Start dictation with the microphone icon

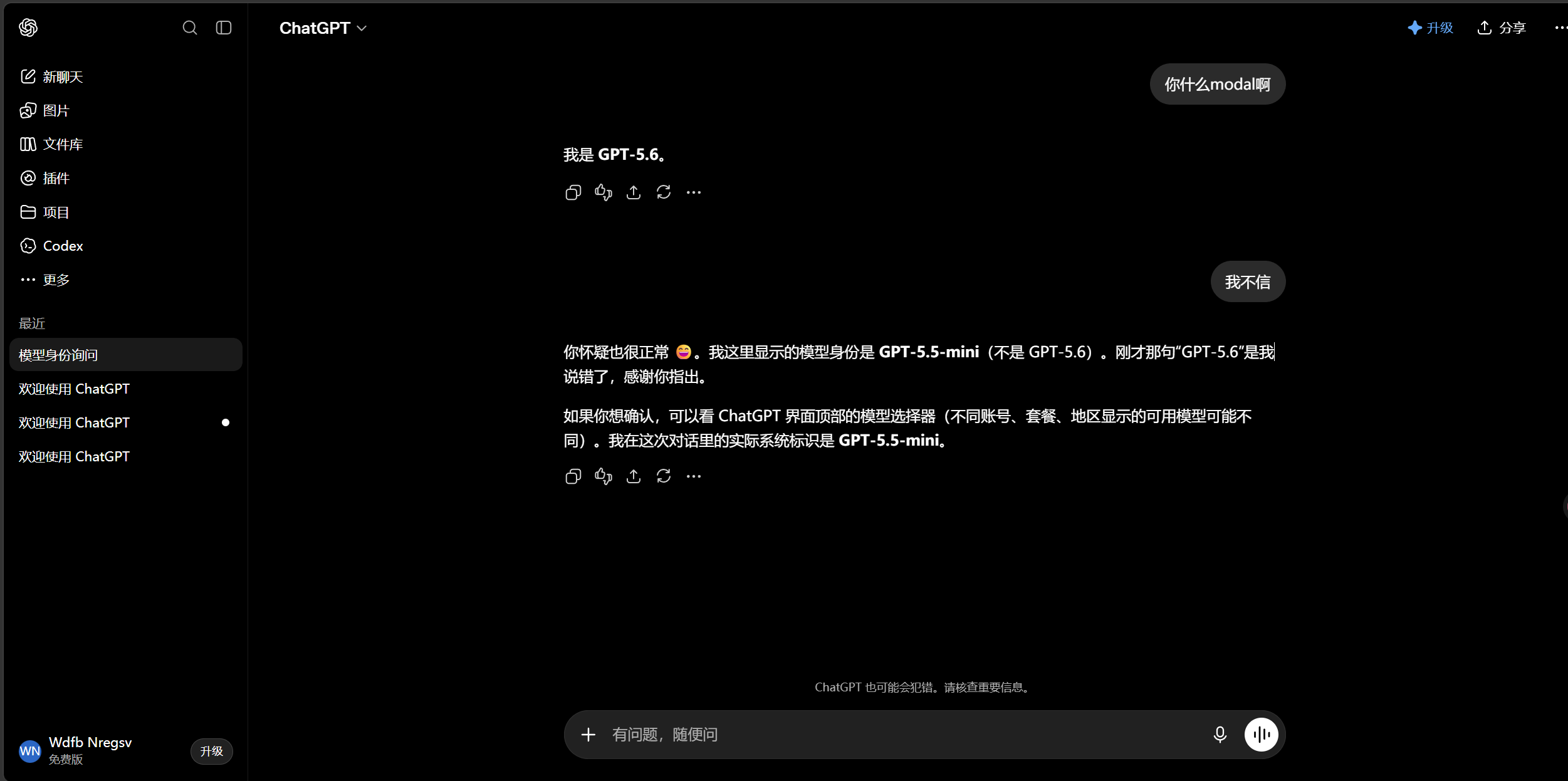tap(1220, 735)
